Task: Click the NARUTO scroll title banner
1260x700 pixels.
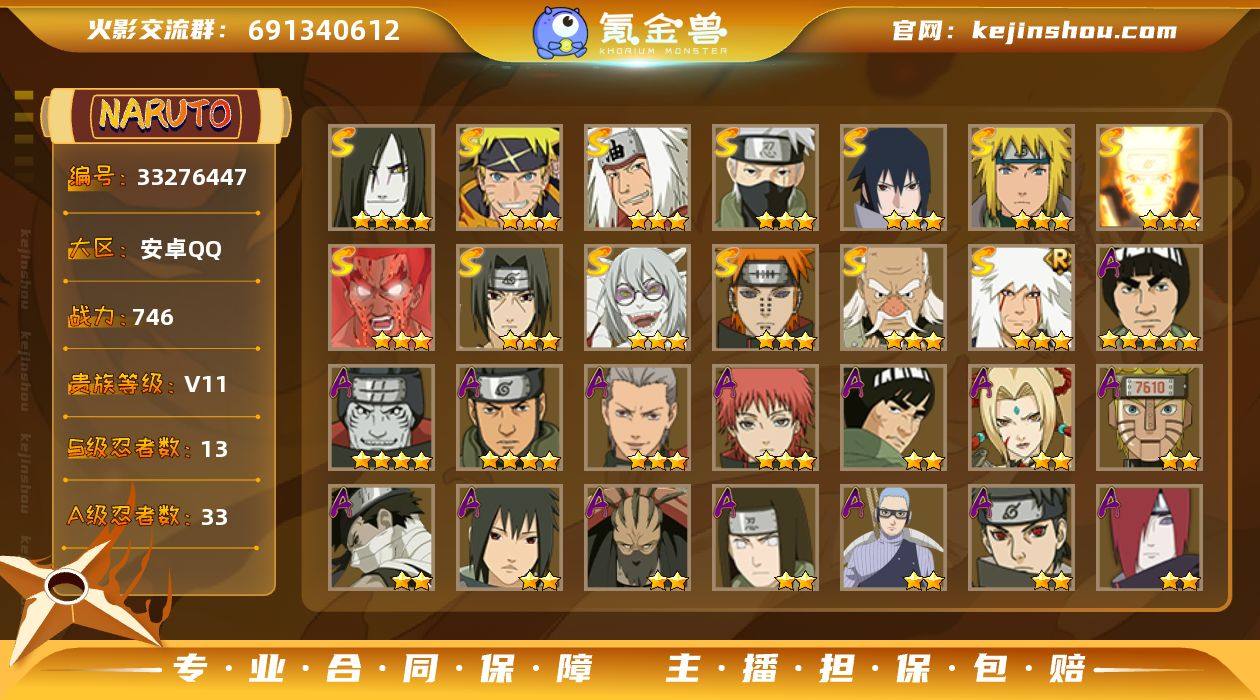Action: pyautogui.click(x=165, y=115)
